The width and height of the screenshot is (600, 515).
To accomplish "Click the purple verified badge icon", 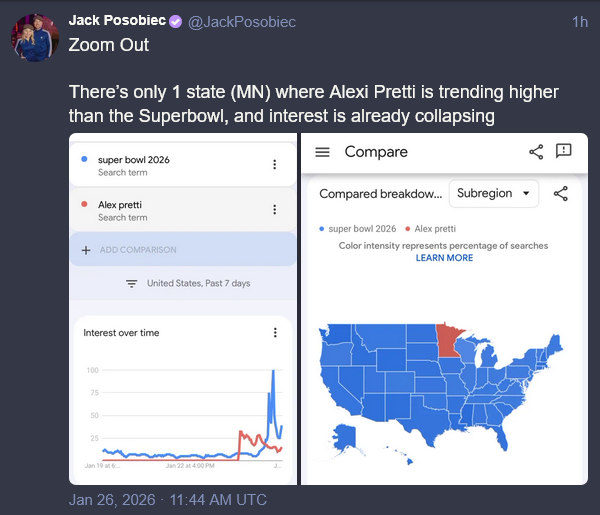I will pos(175,22).
